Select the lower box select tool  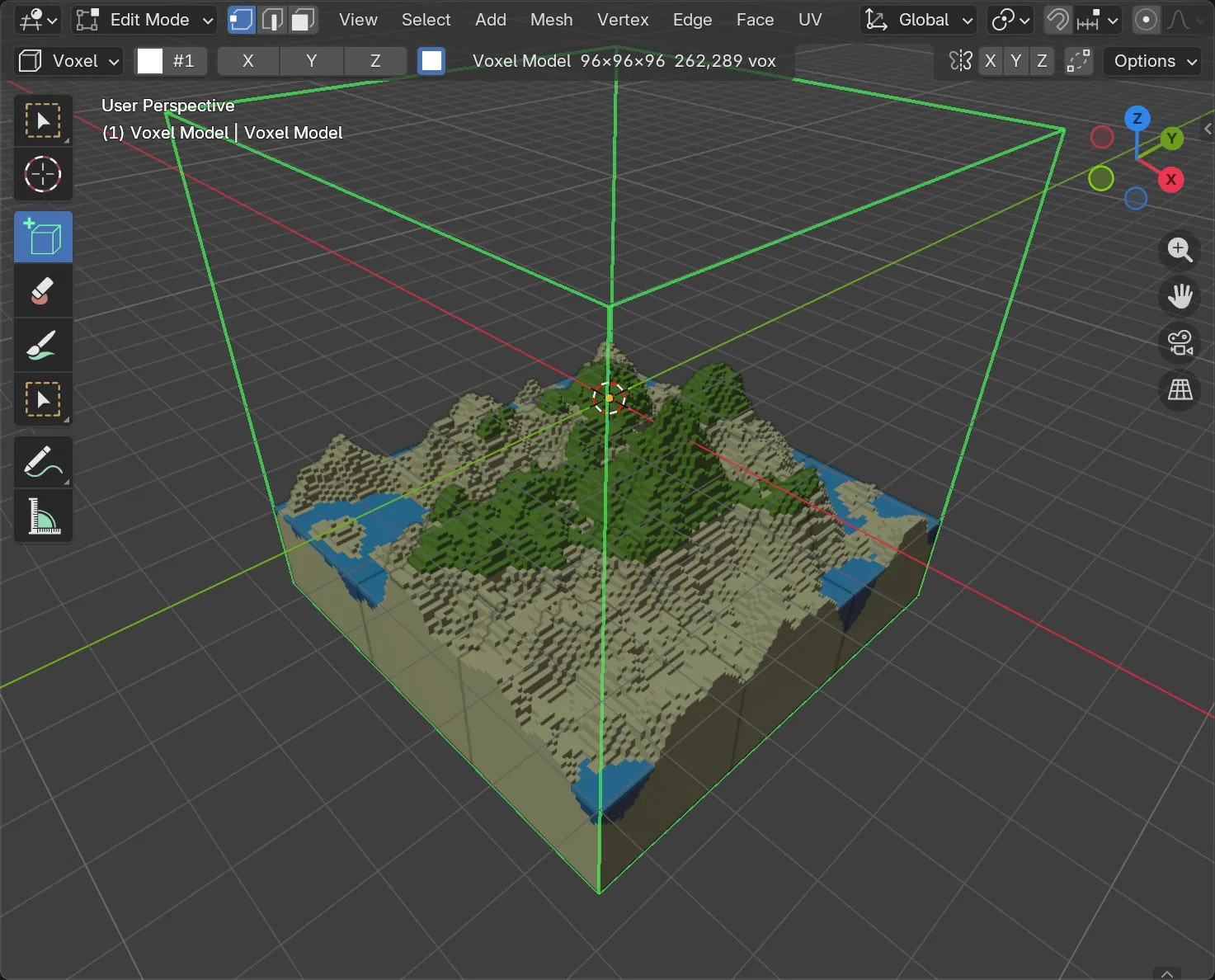tap(43, 400)
